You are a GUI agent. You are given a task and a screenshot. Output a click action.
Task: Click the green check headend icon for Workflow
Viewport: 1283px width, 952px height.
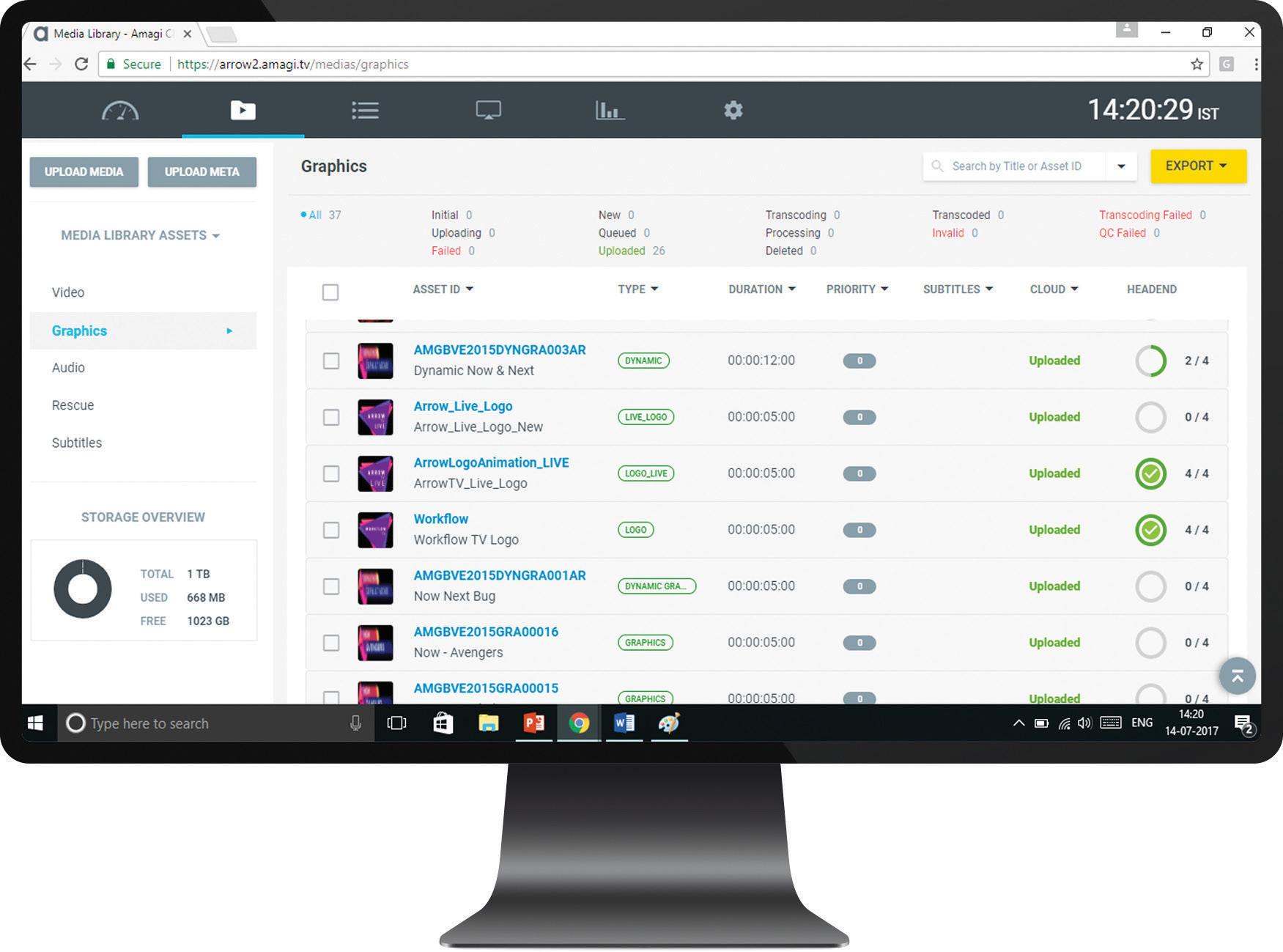click(1150, 530)
